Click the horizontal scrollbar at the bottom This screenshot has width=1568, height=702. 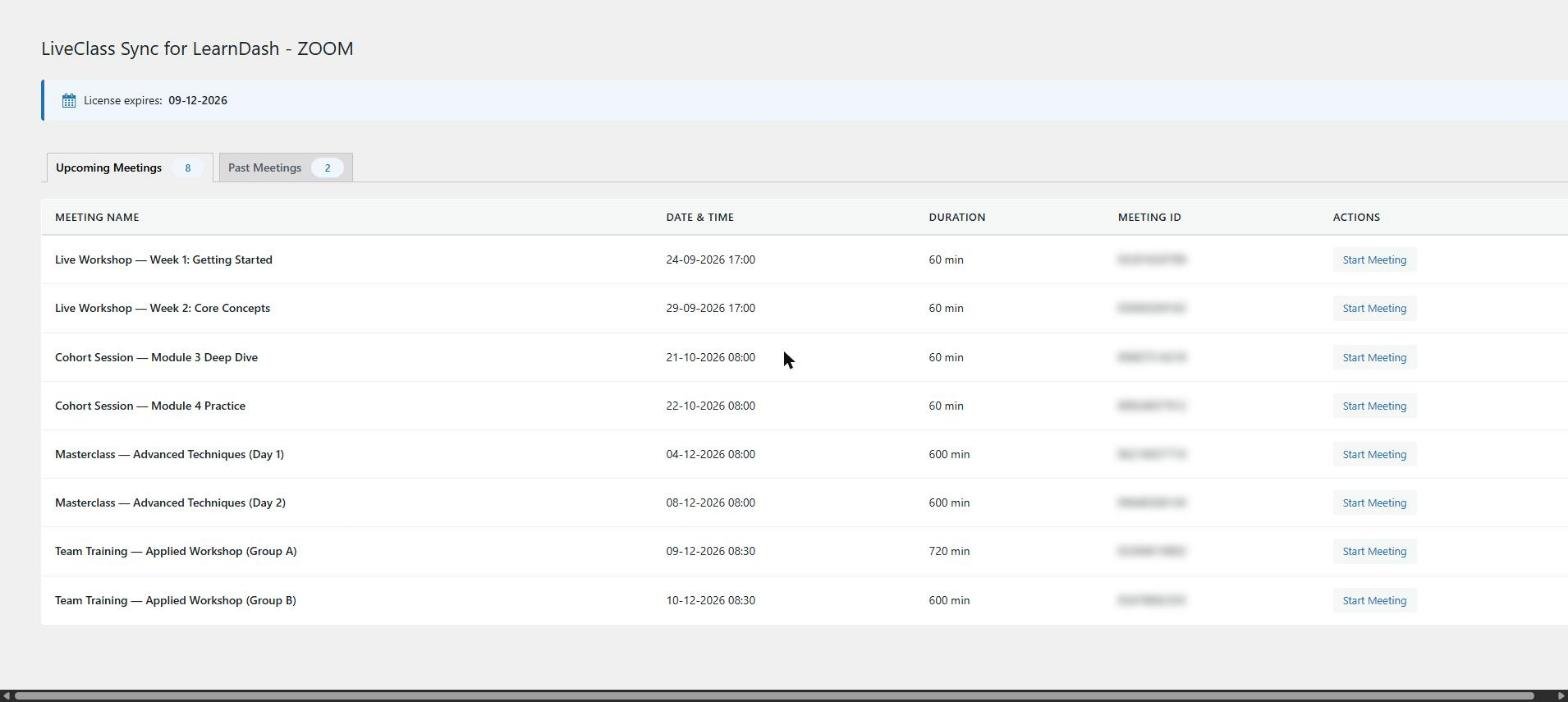774,695
